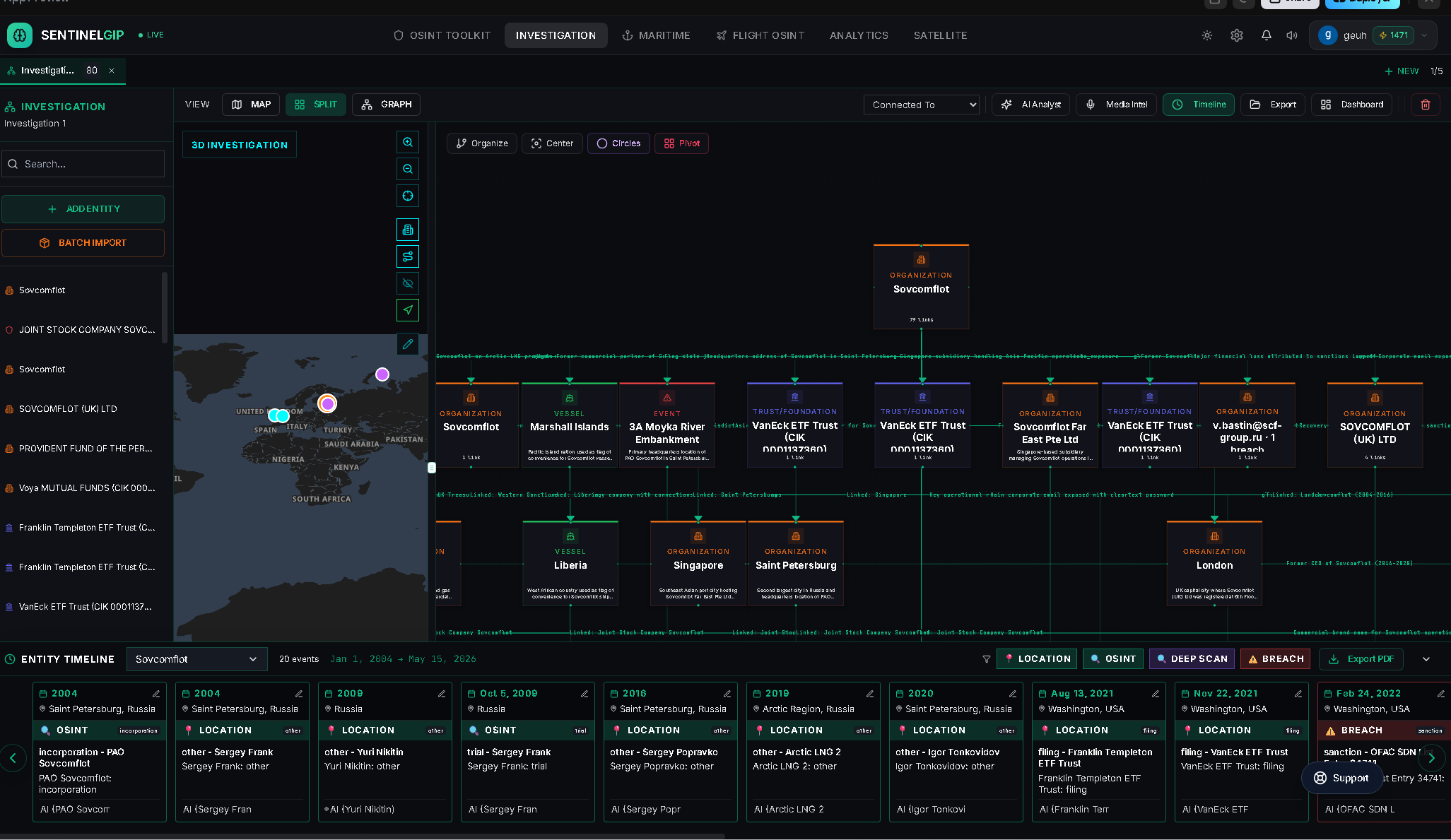Toggle LOCATION filter in entity timeline

pyautogui.click(x=1037, y=659)
